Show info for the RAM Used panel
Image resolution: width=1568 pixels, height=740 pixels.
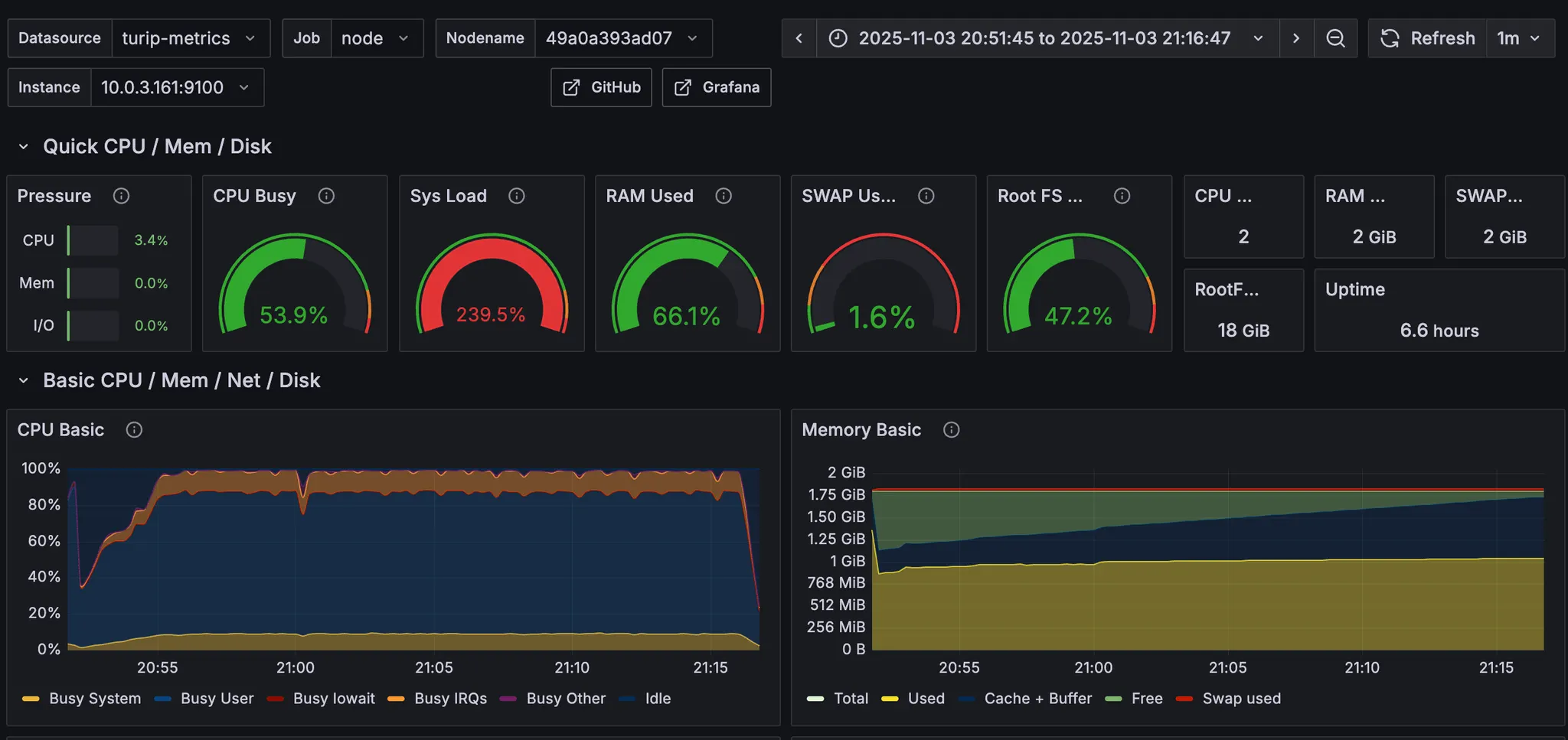pos(724,196)
